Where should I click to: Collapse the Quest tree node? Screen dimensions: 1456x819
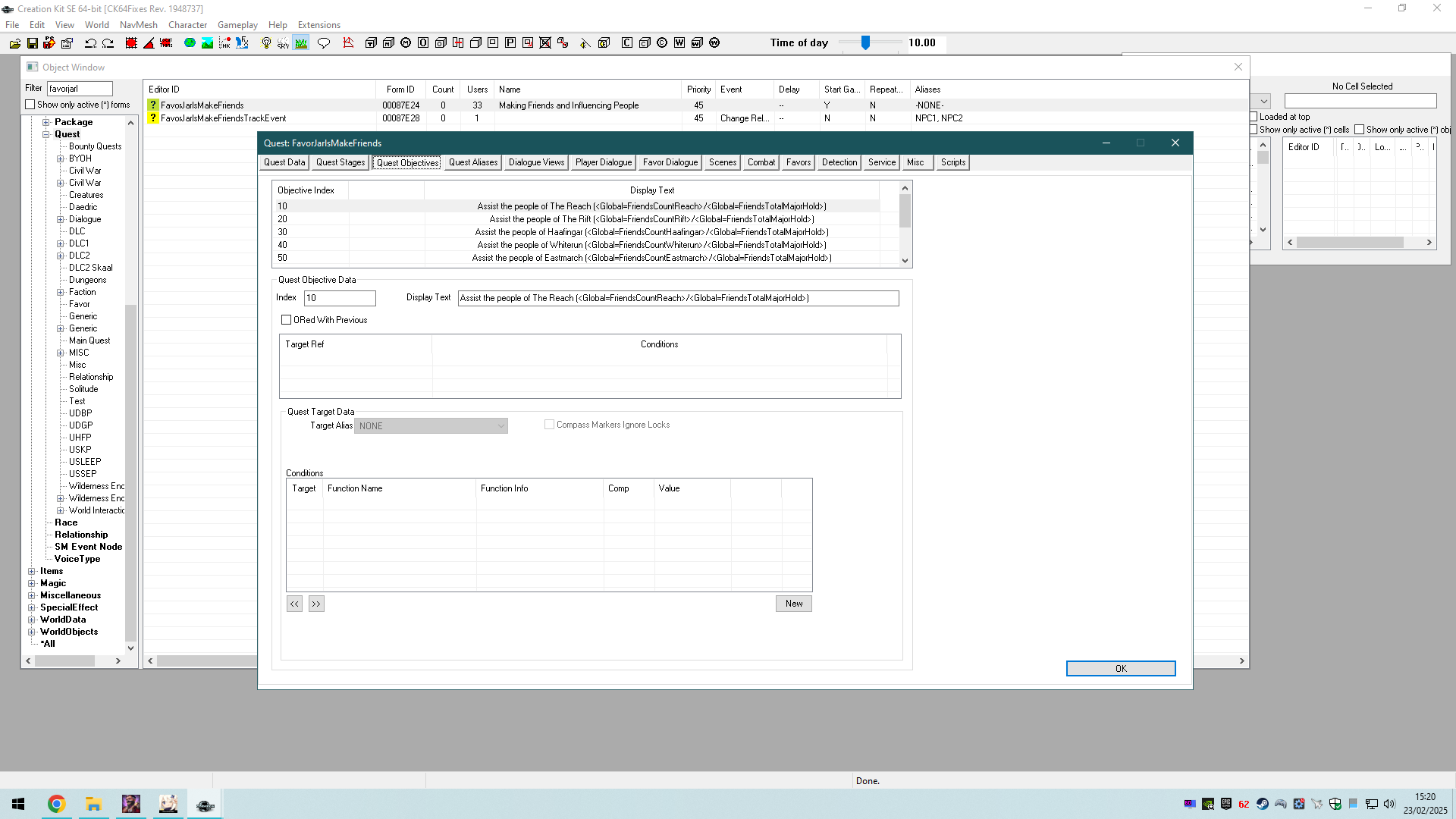[x=46, y=134]
